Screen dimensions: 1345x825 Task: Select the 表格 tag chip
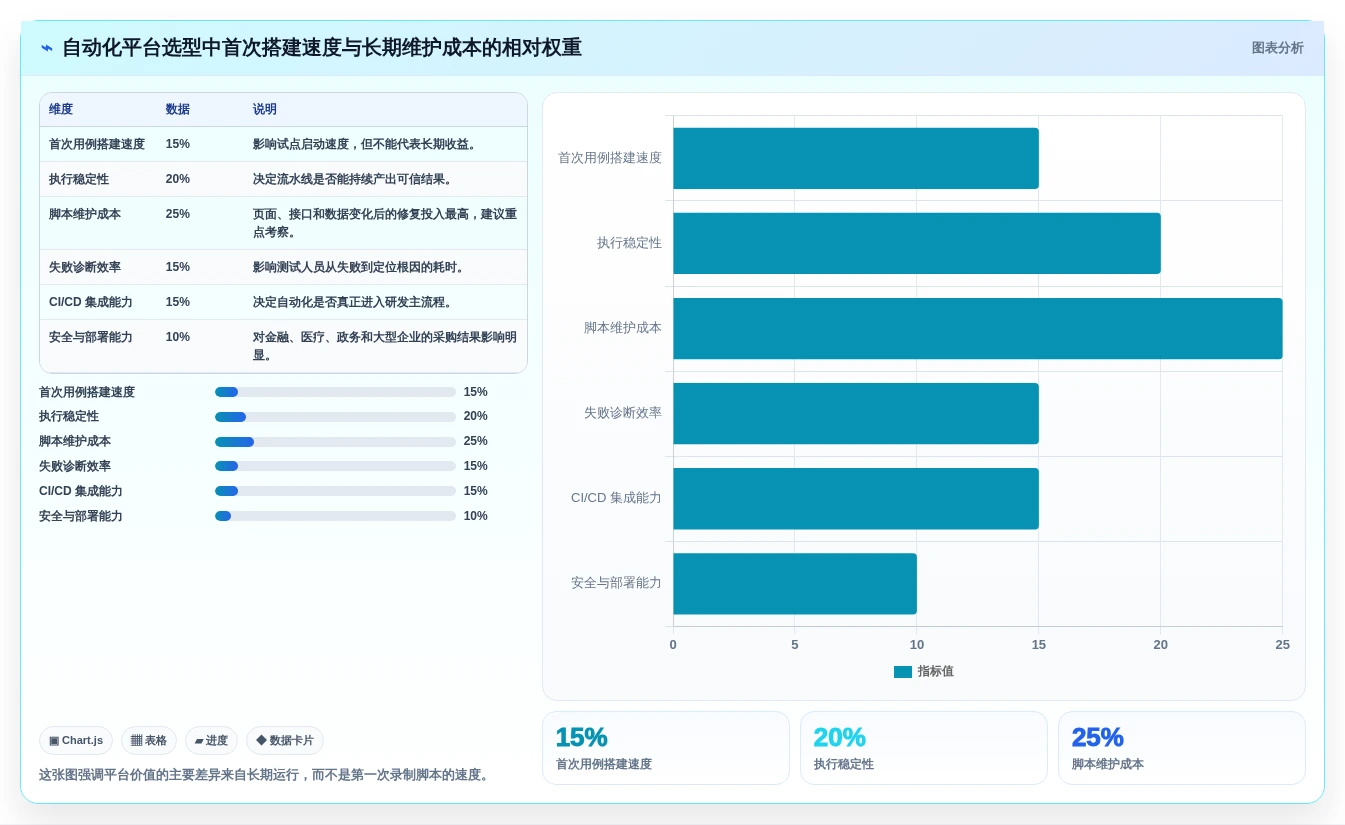coord(149,740)
